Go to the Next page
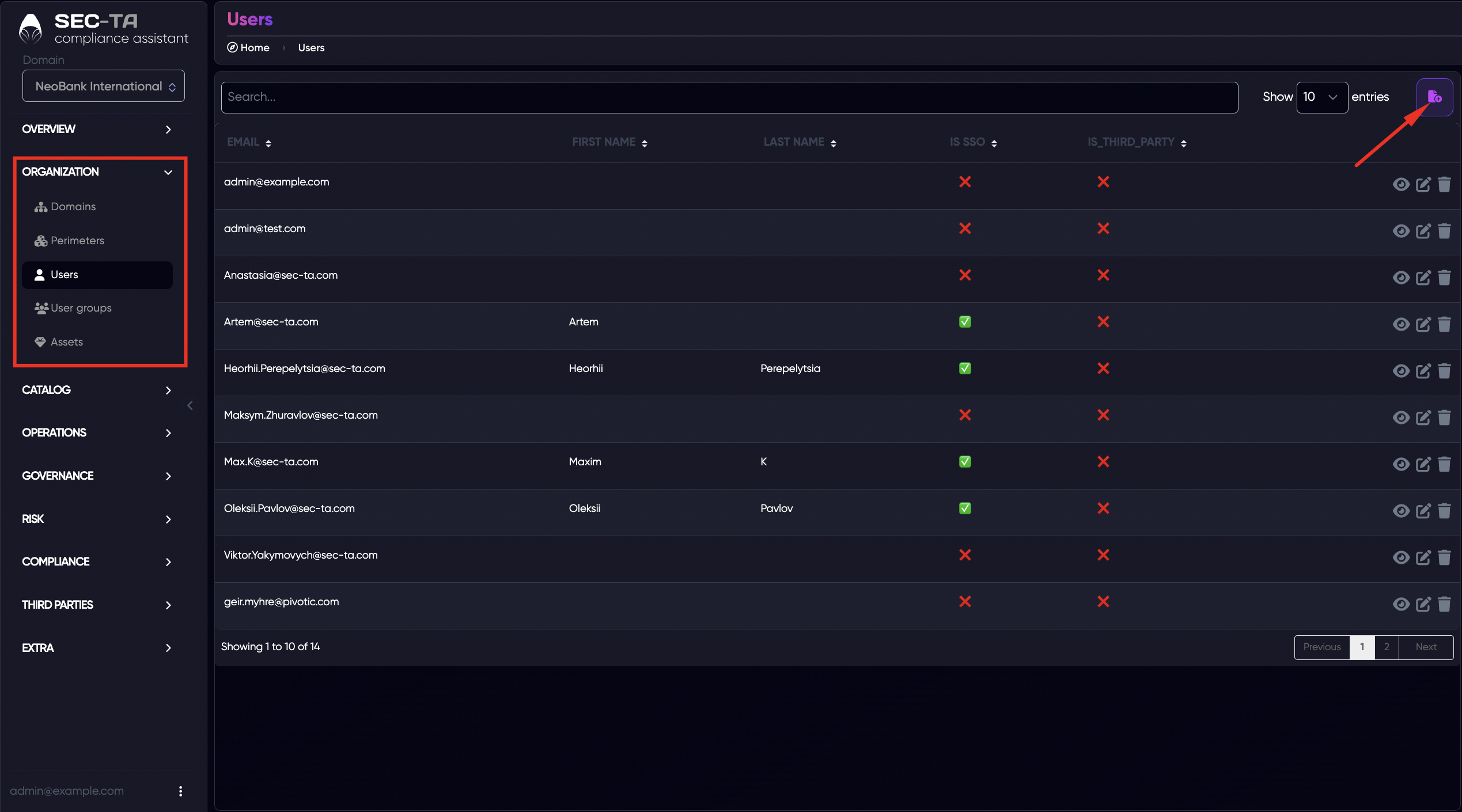The width and height of the screenshot is (1462, 812). (1426, 647)
